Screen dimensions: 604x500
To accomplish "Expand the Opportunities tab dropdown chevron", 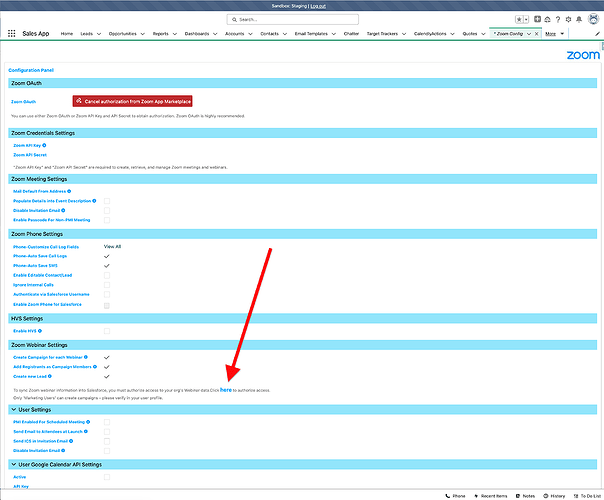I will point(143,34).
